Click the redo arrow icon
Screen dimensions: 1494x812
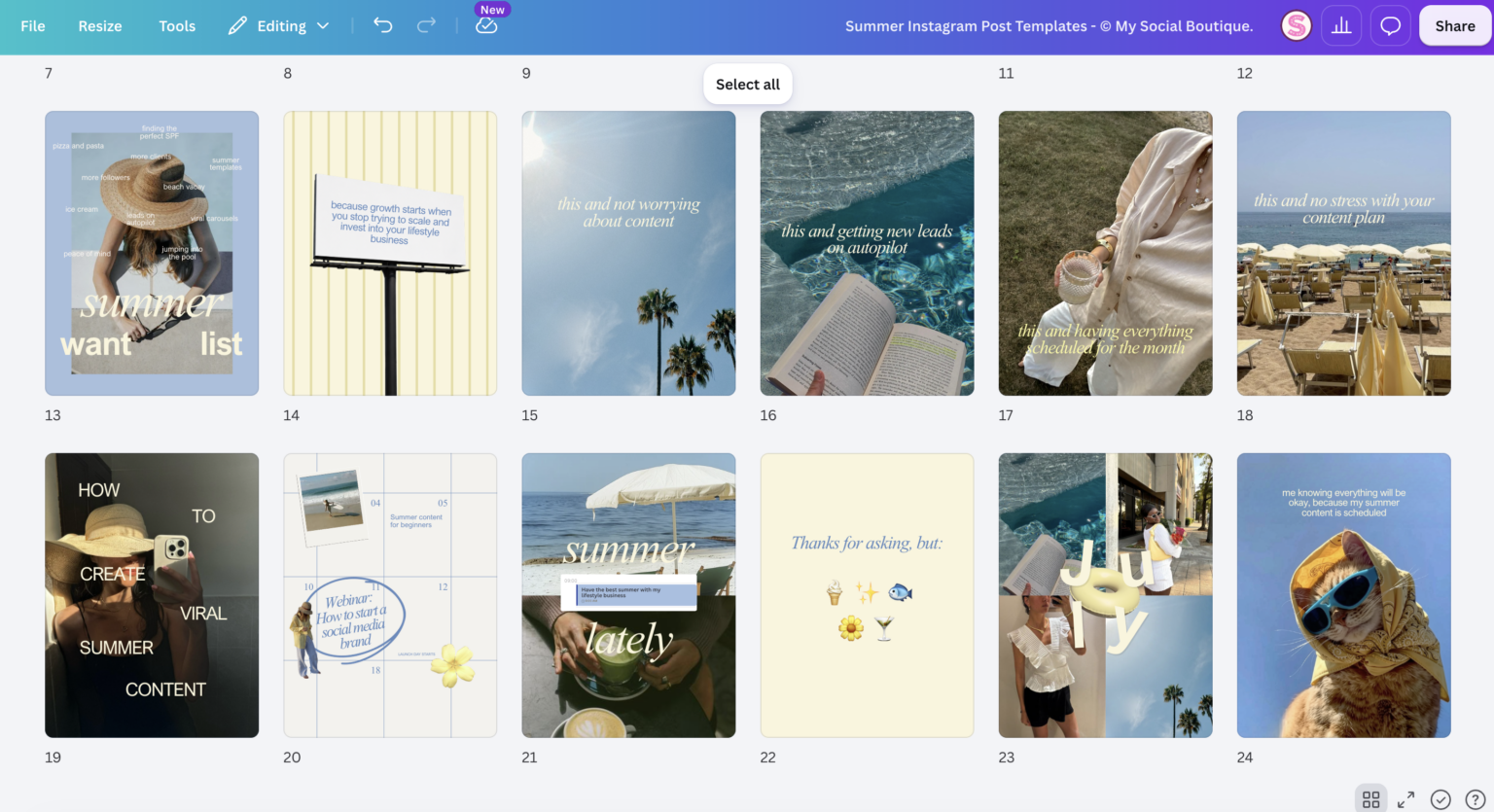[x=426, y=25]
